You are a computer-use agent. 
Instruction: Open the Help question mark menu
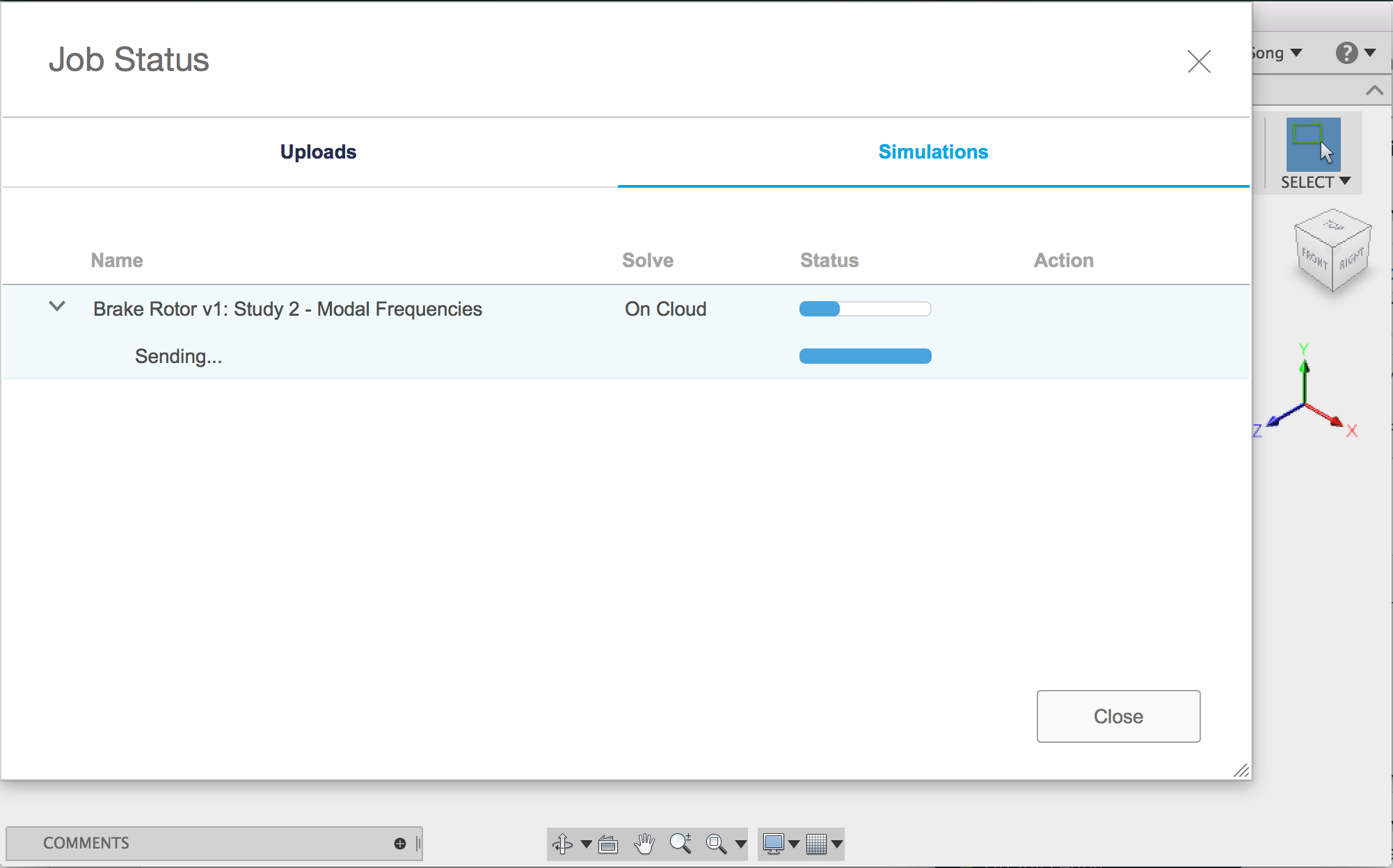point(1346,53)
